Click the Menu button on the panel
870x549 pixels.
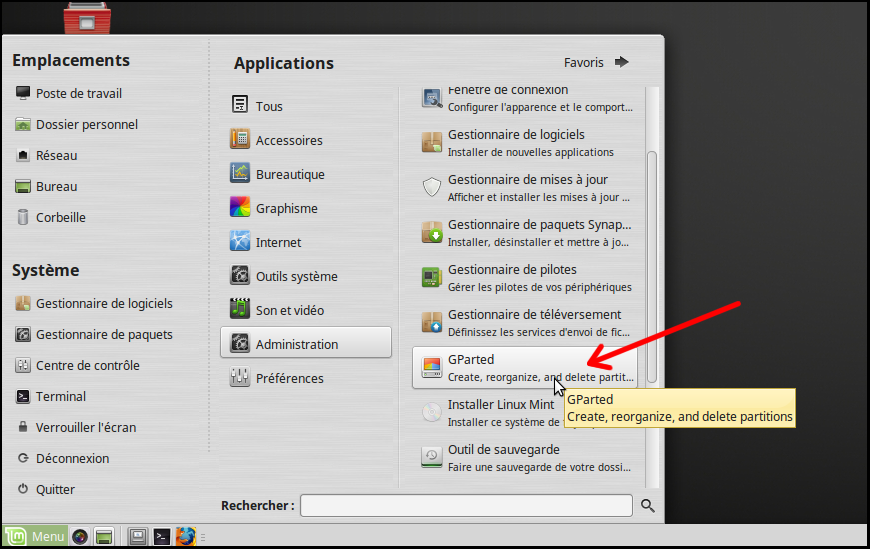click(35, 537)
